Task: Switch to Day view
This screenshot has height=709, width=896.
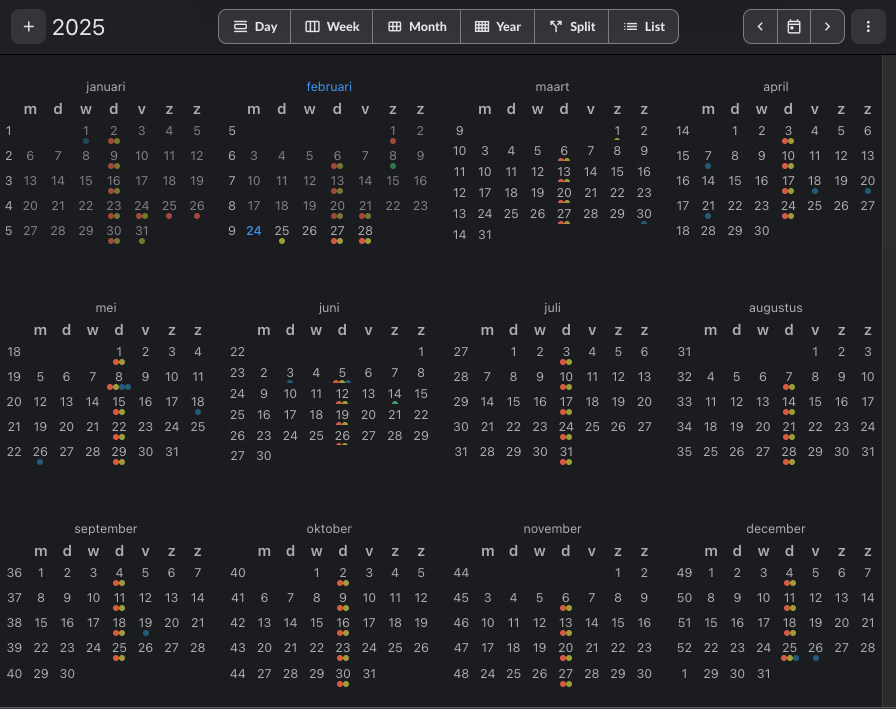Action: tap(255, 27)
